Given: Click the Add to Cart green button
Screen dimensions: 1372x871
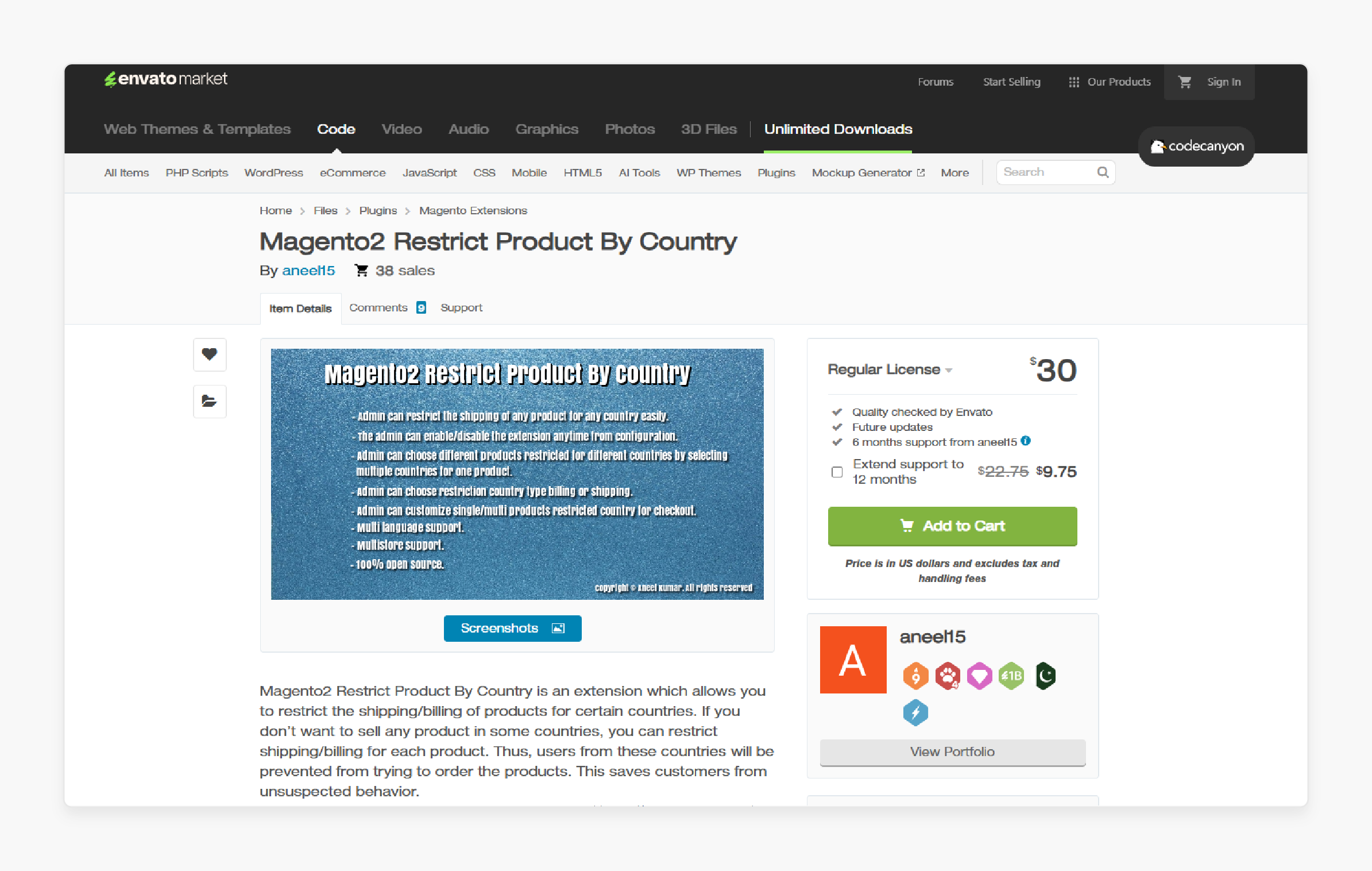Looking at the screenshot, I should (x=951, y=525).
